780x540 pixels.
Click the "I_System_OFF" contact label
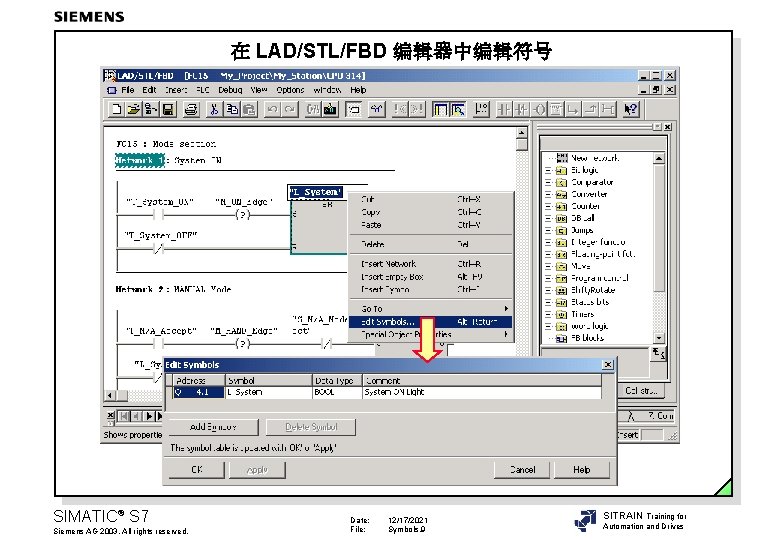pyautogui.click(x=161, y=235)
